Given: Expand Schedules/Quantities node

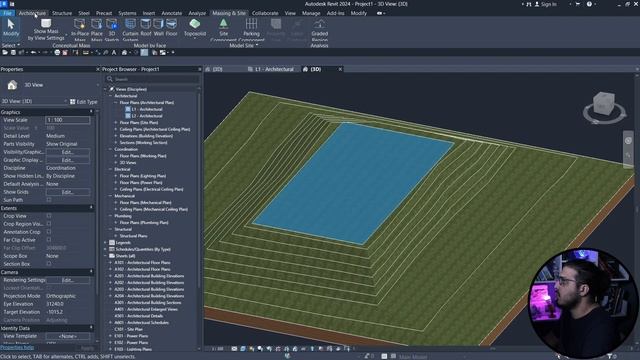Looking at the screenshot, I should [105, 249].
